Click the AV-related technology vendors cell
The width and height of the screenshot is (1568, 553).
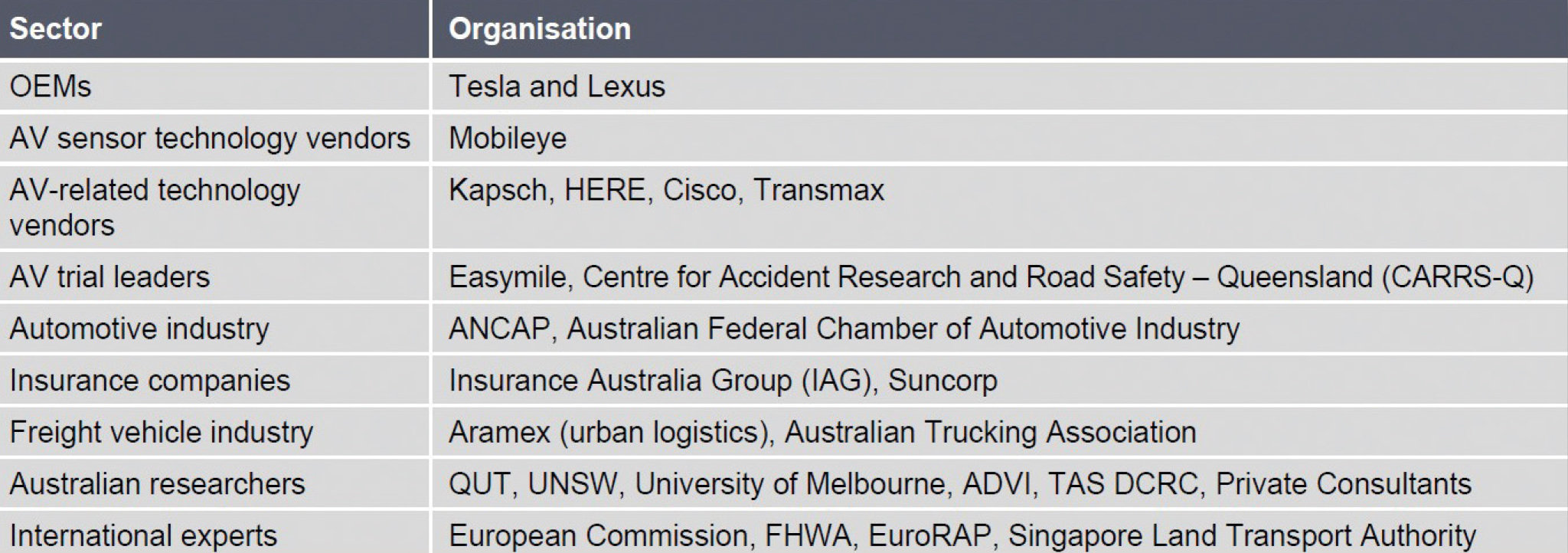tap(214, 207)
